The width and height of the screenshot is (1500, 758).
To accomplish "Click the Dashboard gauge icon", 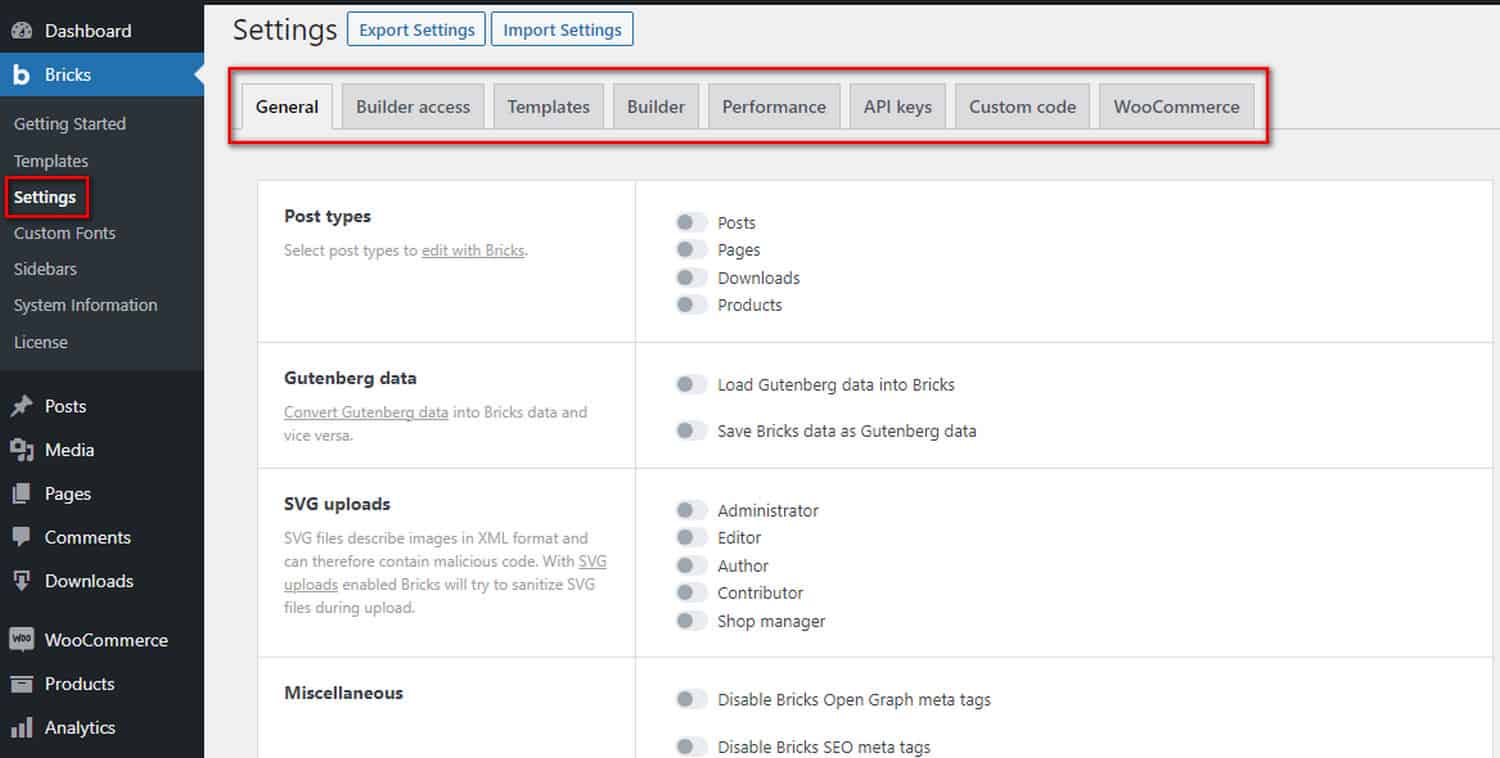I will coord(21,31).
